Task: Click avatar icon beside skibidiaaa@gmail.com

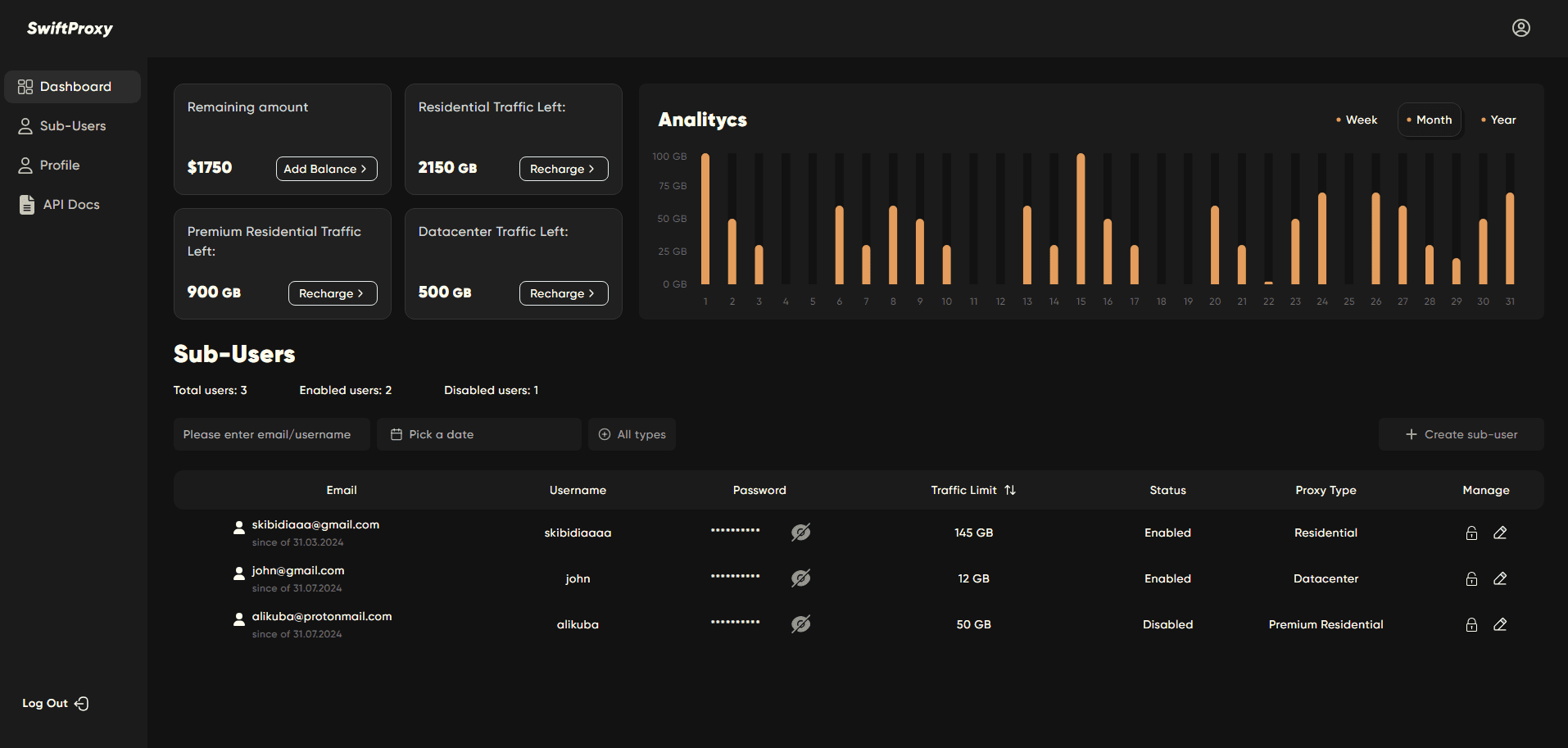Action: click(x=238, y=528)
